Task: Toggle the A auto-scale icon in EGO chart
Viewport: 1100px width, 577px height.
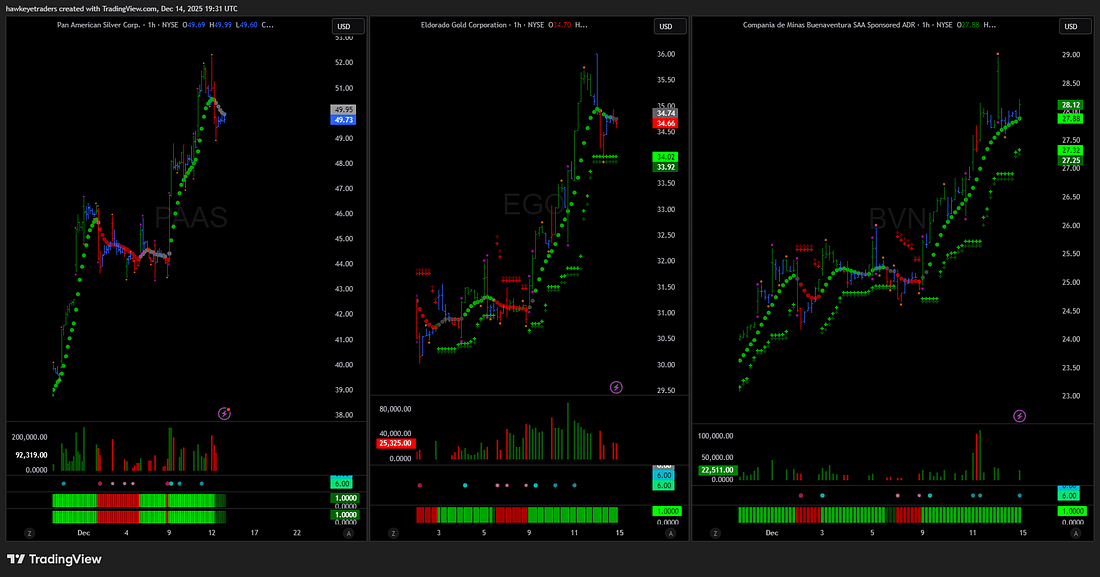Action: (x=671, y=533)
